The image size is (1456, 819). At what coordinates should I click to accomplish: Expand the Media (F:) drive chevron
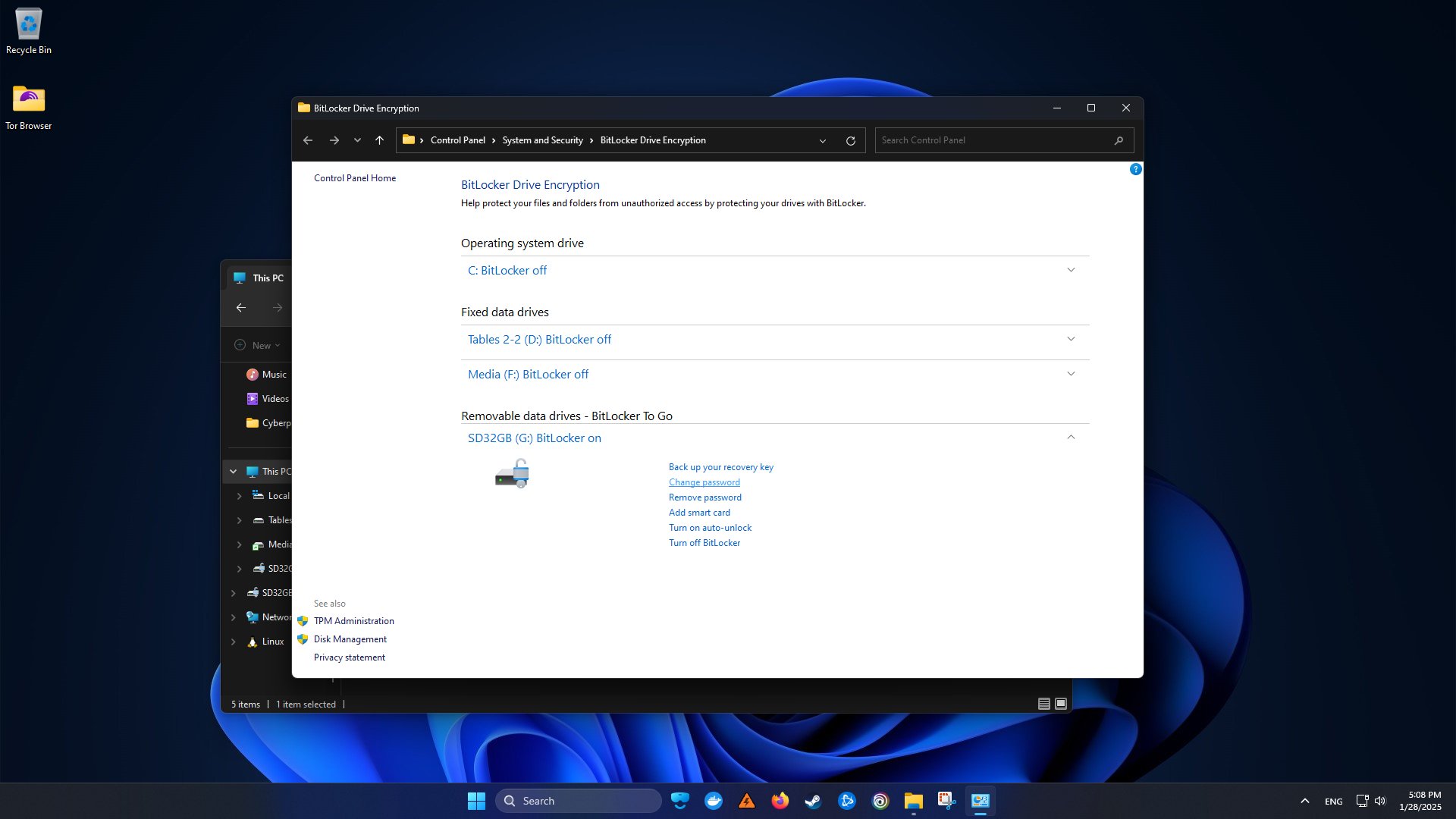[1071, 374]
